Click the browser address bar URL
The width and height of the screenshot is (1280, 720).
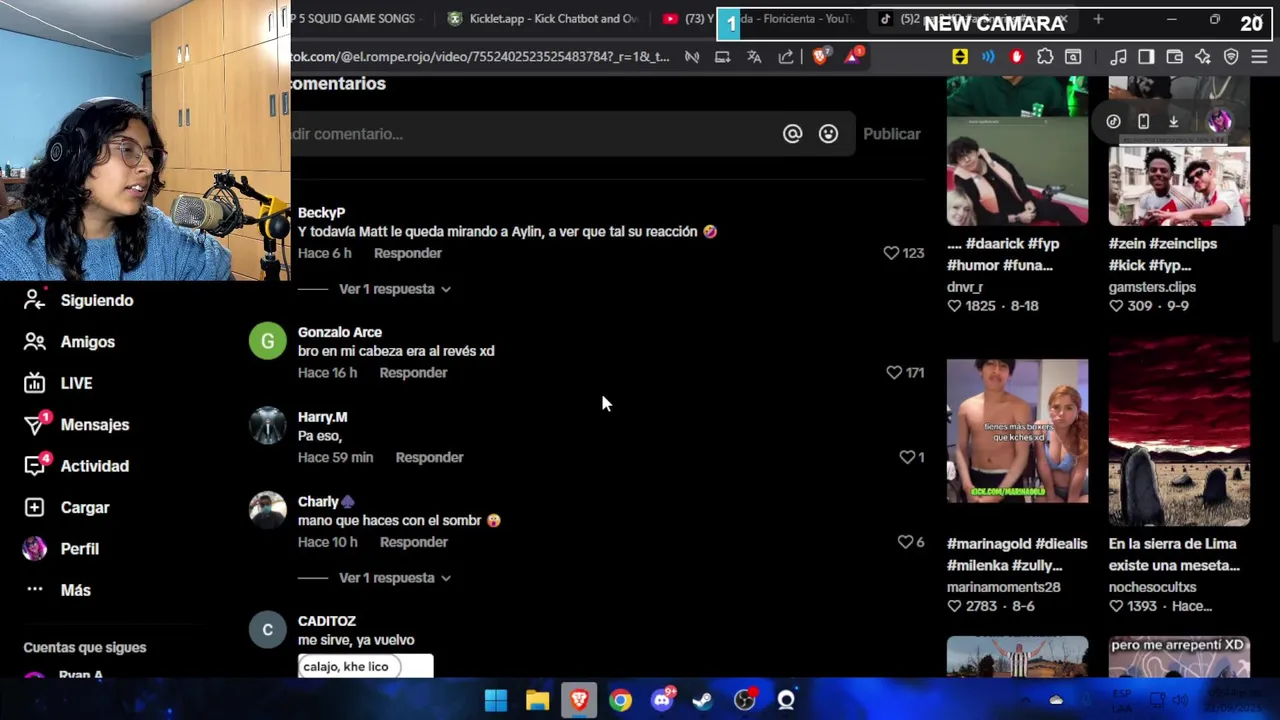pyautogui.click(x=480, y=57)
